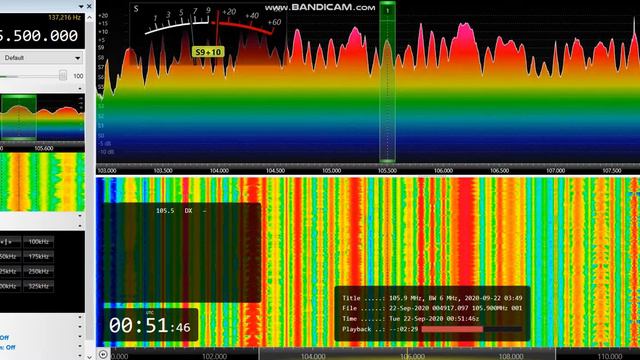Click 102.000 on the bottom span scale
The width and height of the screenshot is (640, 360).
point(214,356)
